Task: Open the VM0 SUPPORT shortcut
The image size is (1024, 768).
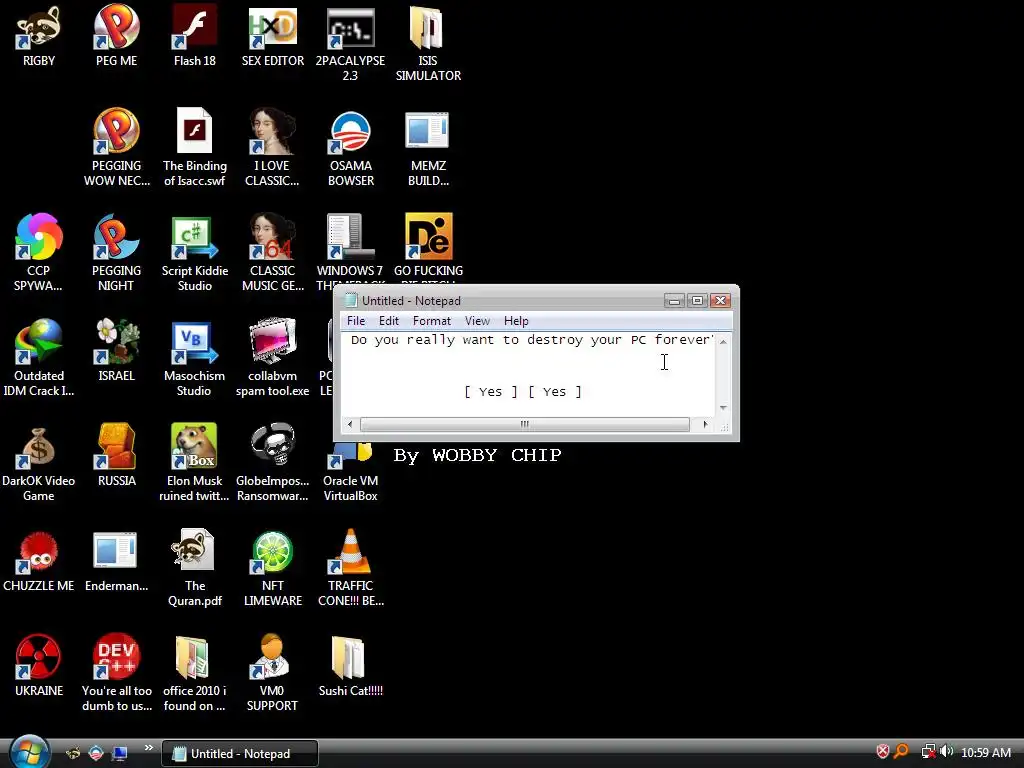Action: [272, 673]
